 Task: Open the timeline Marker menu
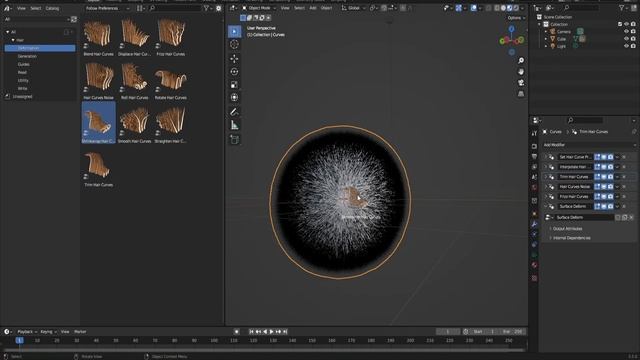[80, 332]
